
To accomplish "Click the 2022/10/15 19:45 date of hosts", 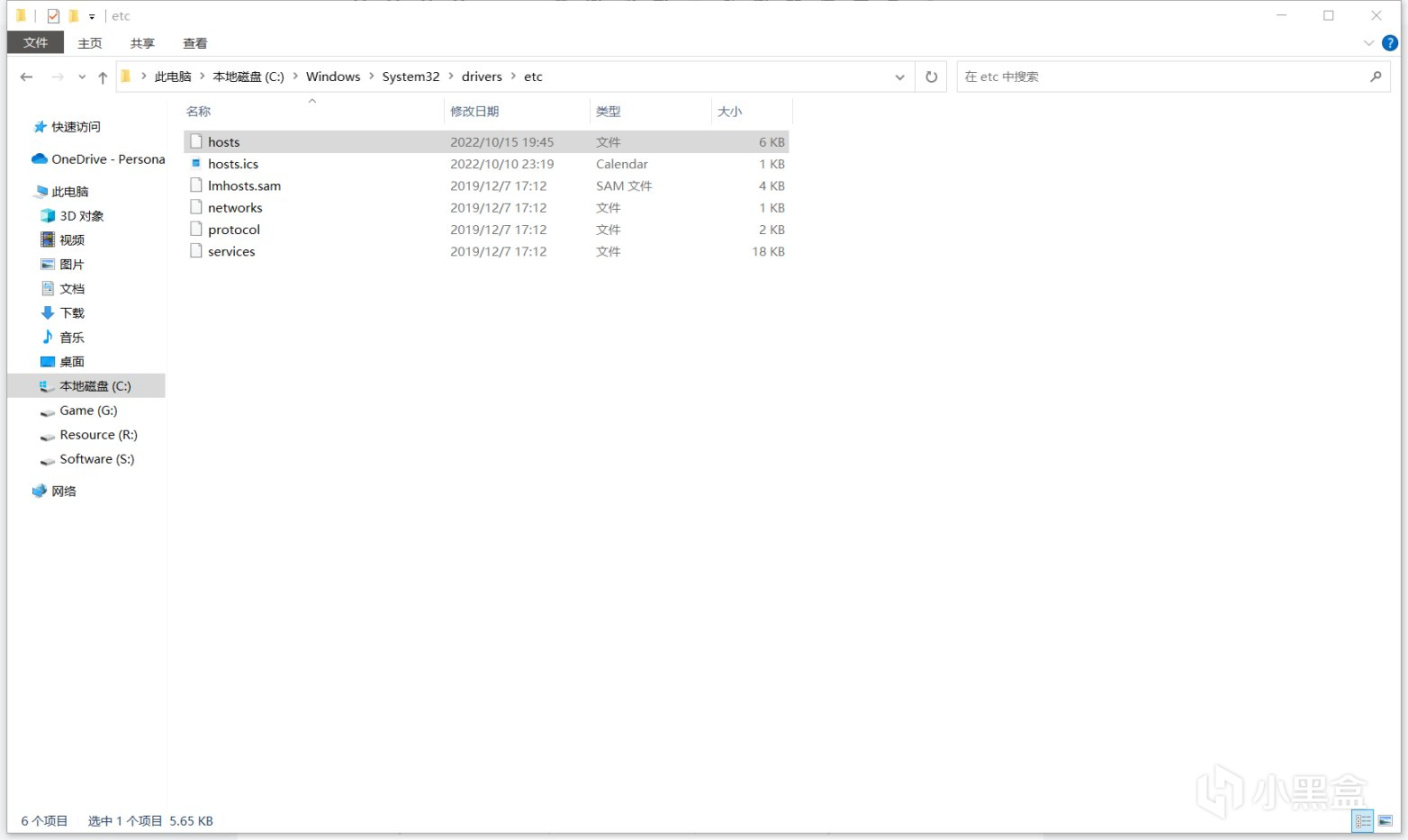I will pos(502,142).
